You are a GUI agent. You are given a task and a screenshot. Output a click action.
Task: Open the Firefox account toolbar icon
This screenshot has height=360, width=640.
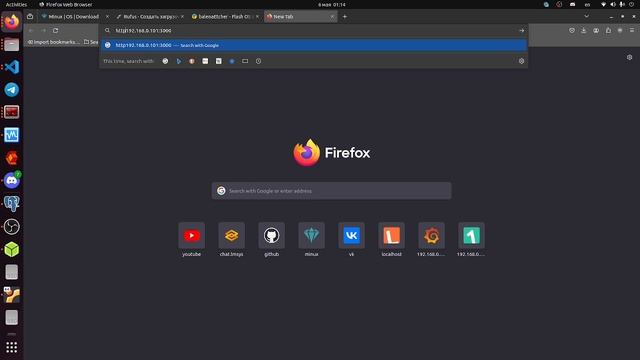[x=596, y=31]
